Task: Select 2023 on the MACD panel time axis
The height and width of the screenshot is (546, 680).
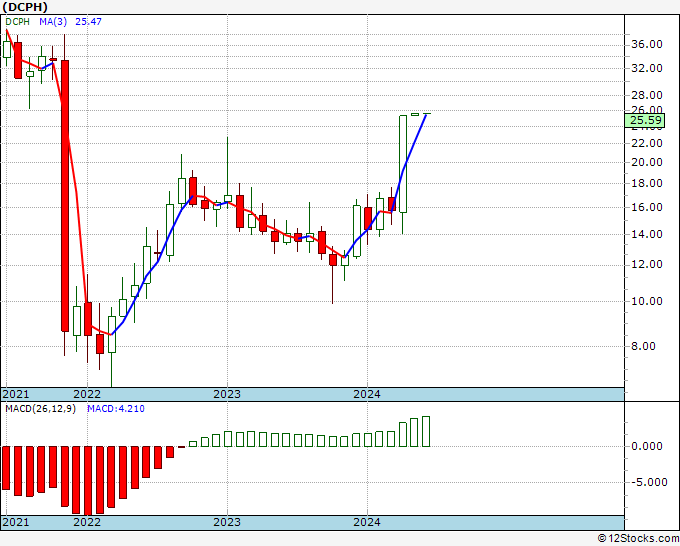Action: [227, 522]
